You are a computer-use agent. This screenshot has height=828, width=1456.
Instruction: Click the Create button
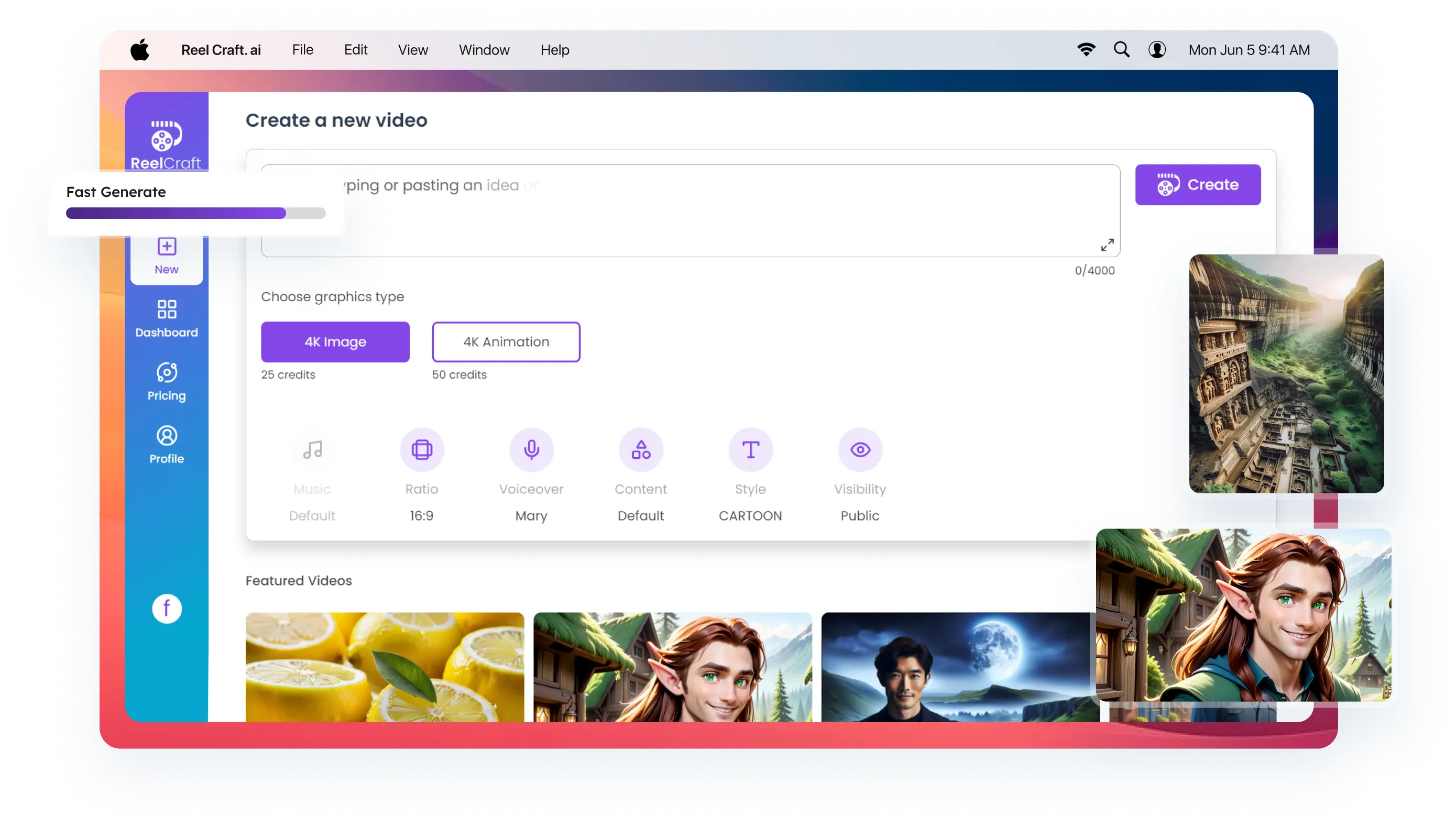tap(1198, 185)
